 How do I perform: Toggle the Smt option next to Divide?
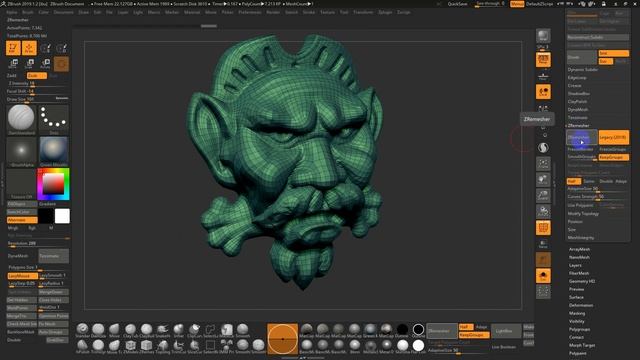614,53
